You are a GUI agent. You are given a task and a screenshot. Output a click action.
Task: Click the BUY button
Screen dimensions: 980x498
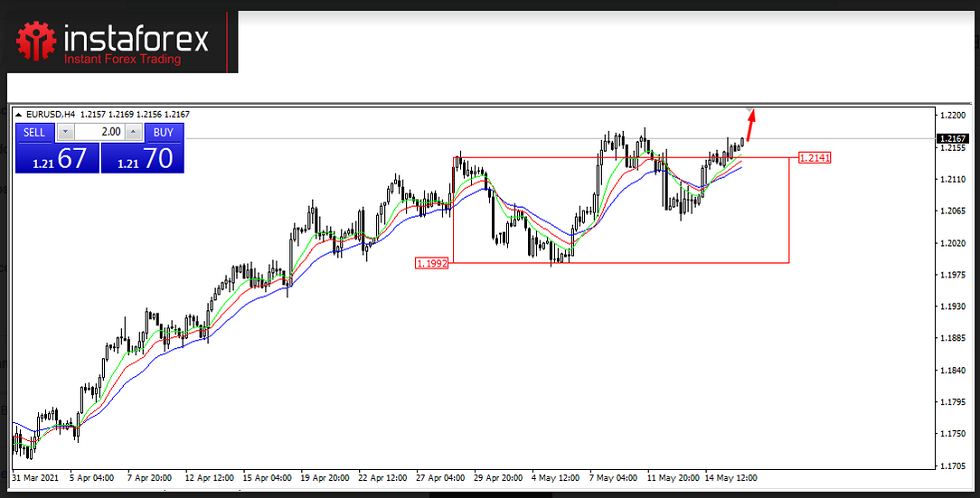[x=163, y=132]
